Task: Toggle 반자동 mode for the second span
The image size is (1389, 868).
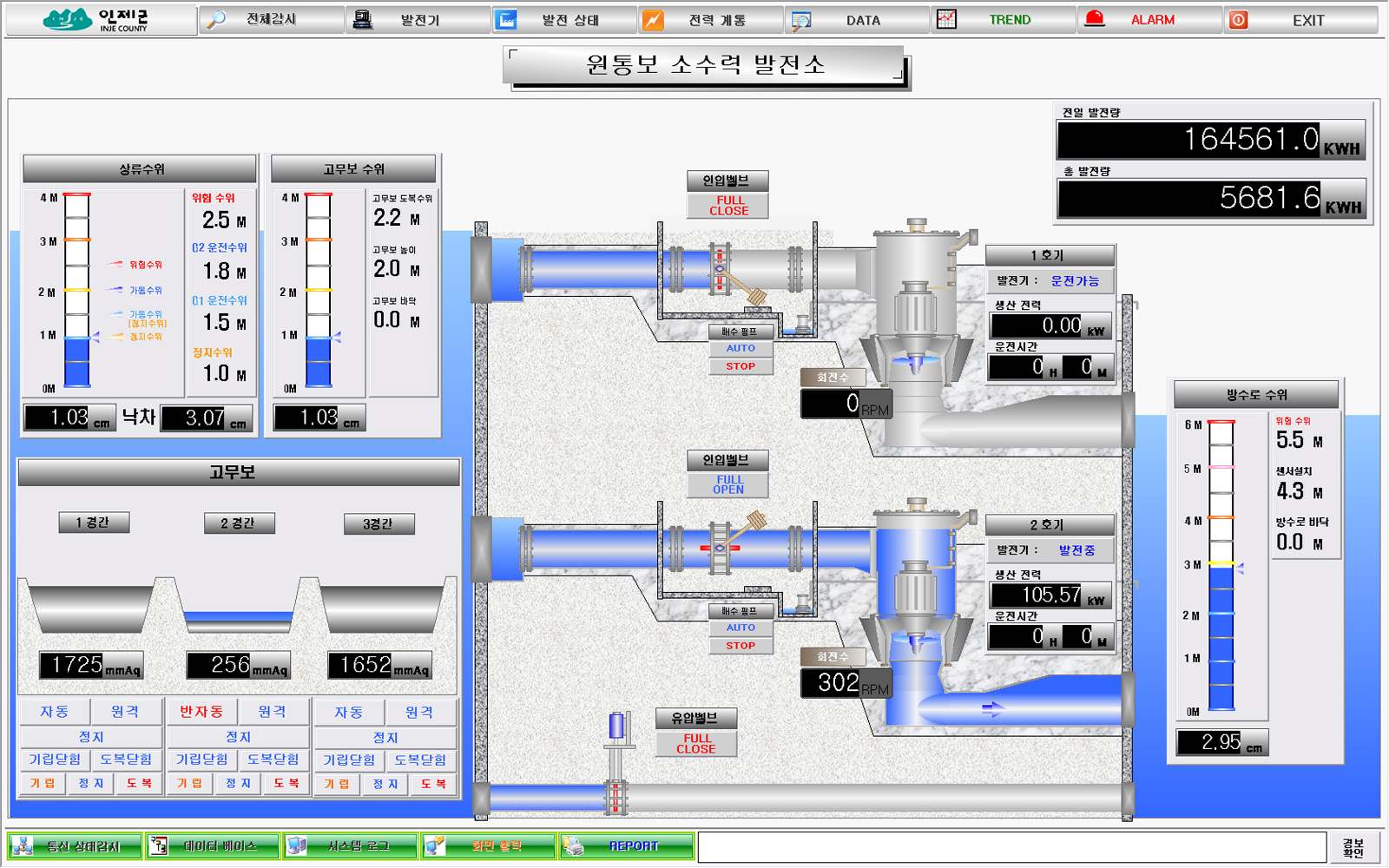Action: [x=201, y=712]
